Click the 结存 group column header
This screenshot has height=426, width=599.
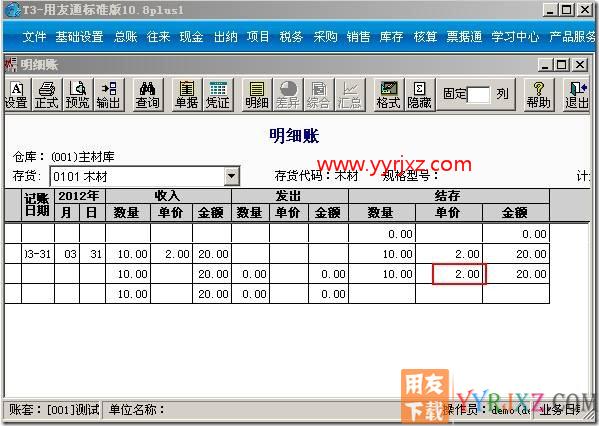pyautogui.click(x=449, y=196)
